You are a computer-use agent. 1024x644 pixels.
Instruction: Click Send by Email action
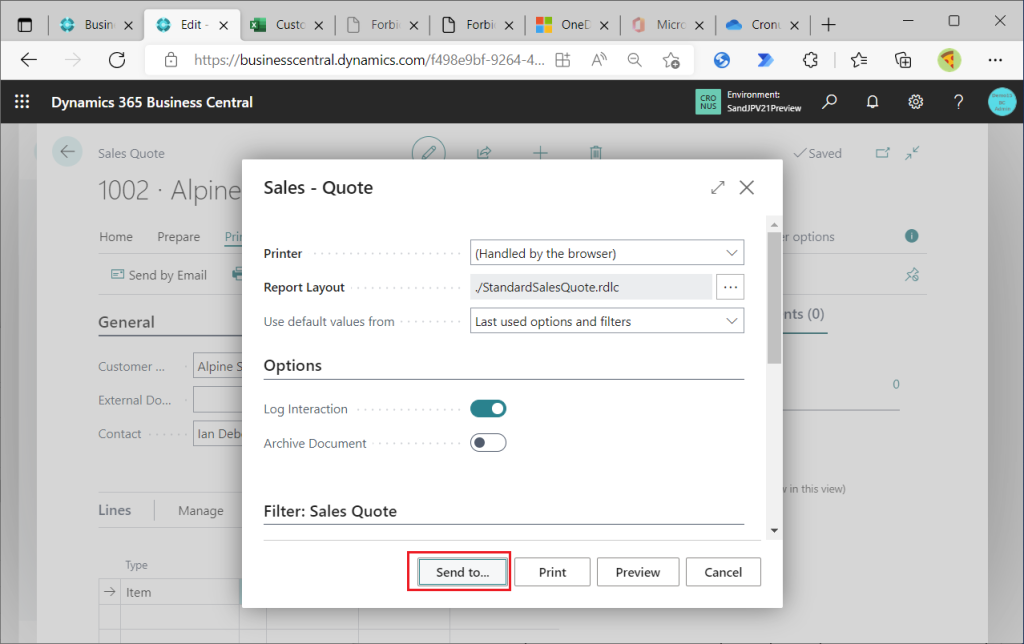(x=159, y=275)
